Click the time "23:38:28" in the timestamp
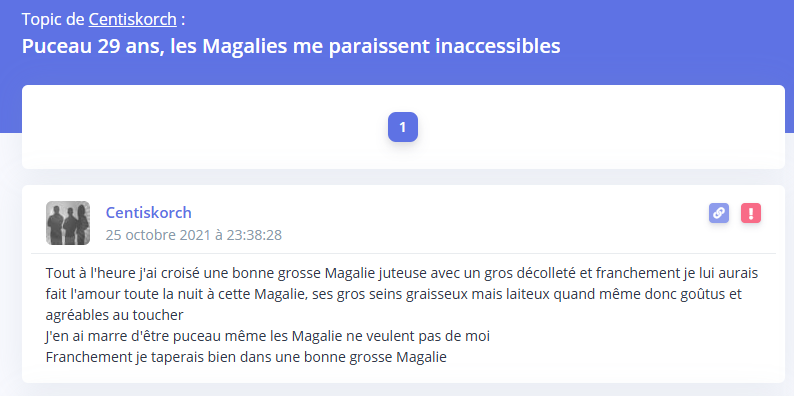Image resolution: width=794 pixels, height=396 pixels. 256,235
